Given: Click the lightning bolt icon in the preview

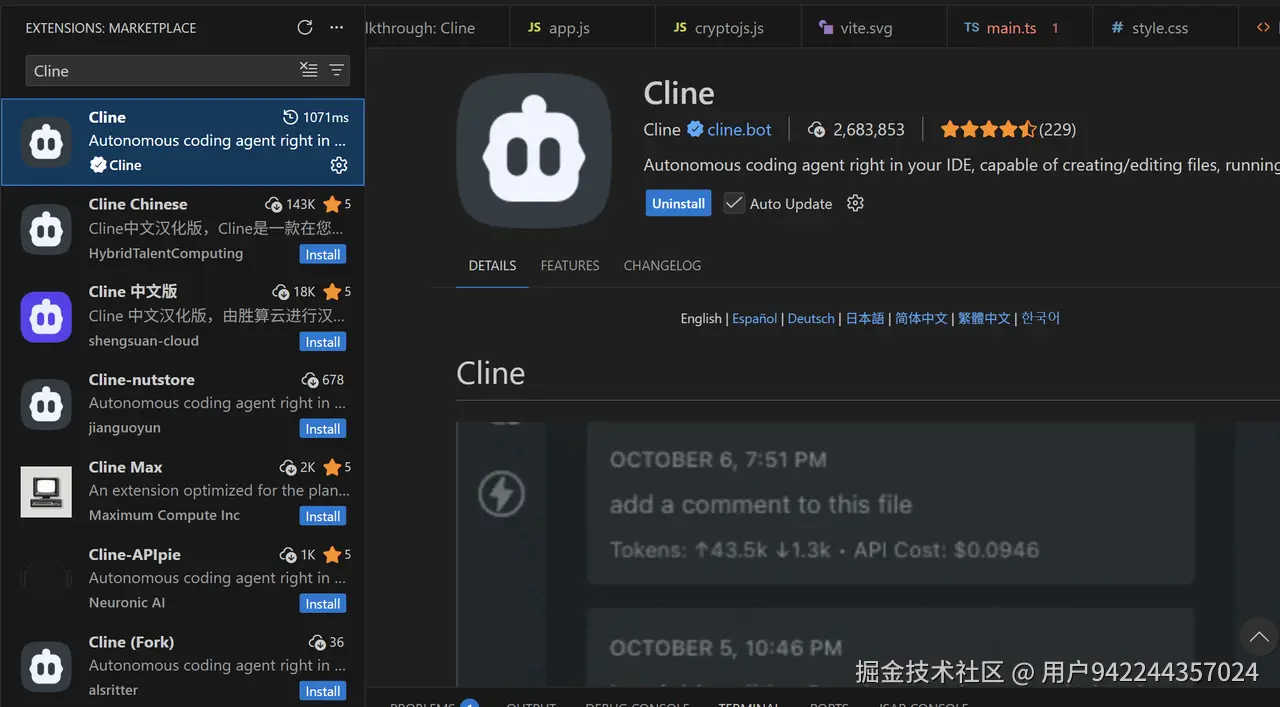Looking at the screenshot, I should click(x=502, y=493).
